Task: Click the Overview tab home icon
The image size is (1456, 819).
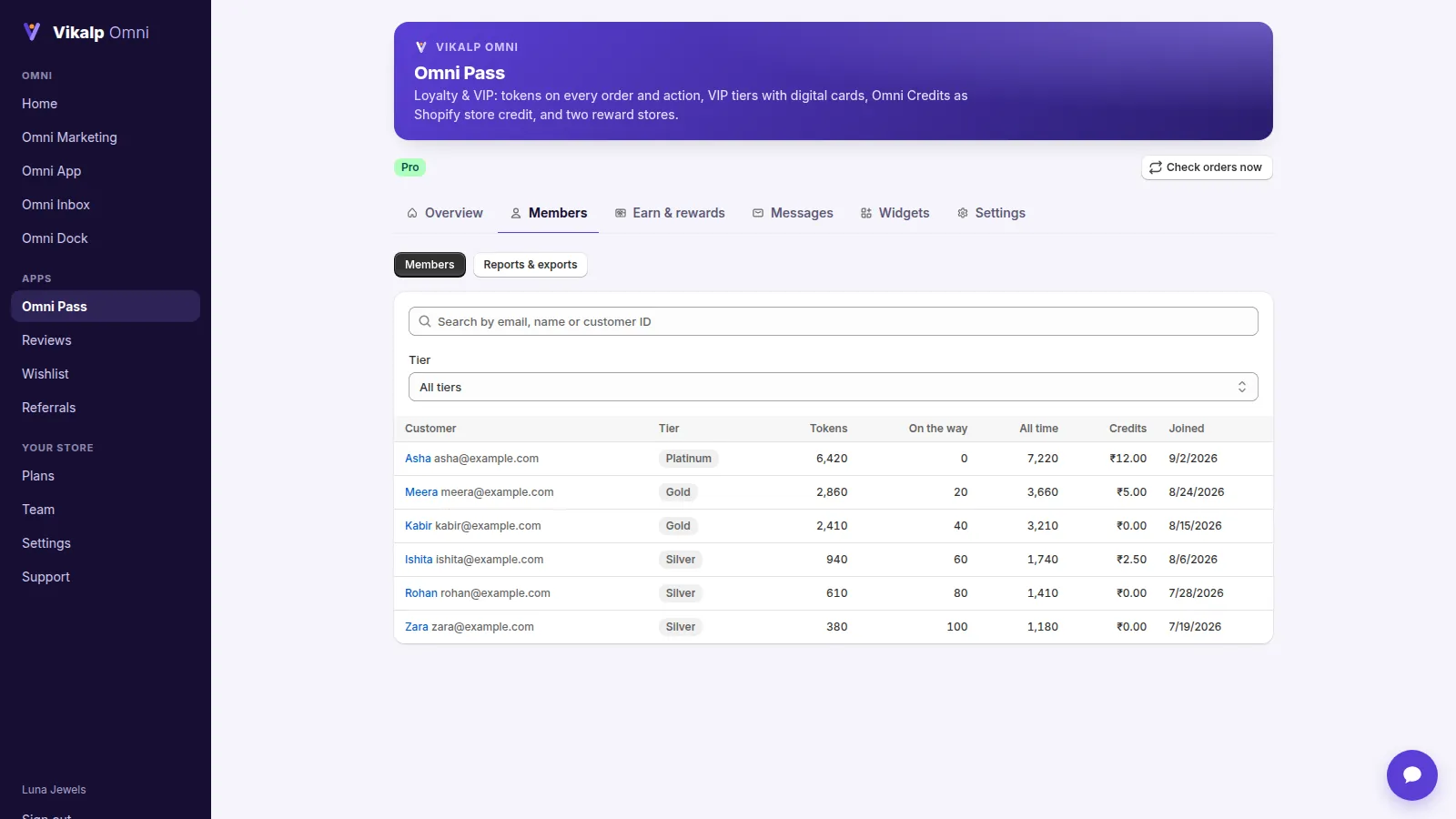Action: [412, 213]
